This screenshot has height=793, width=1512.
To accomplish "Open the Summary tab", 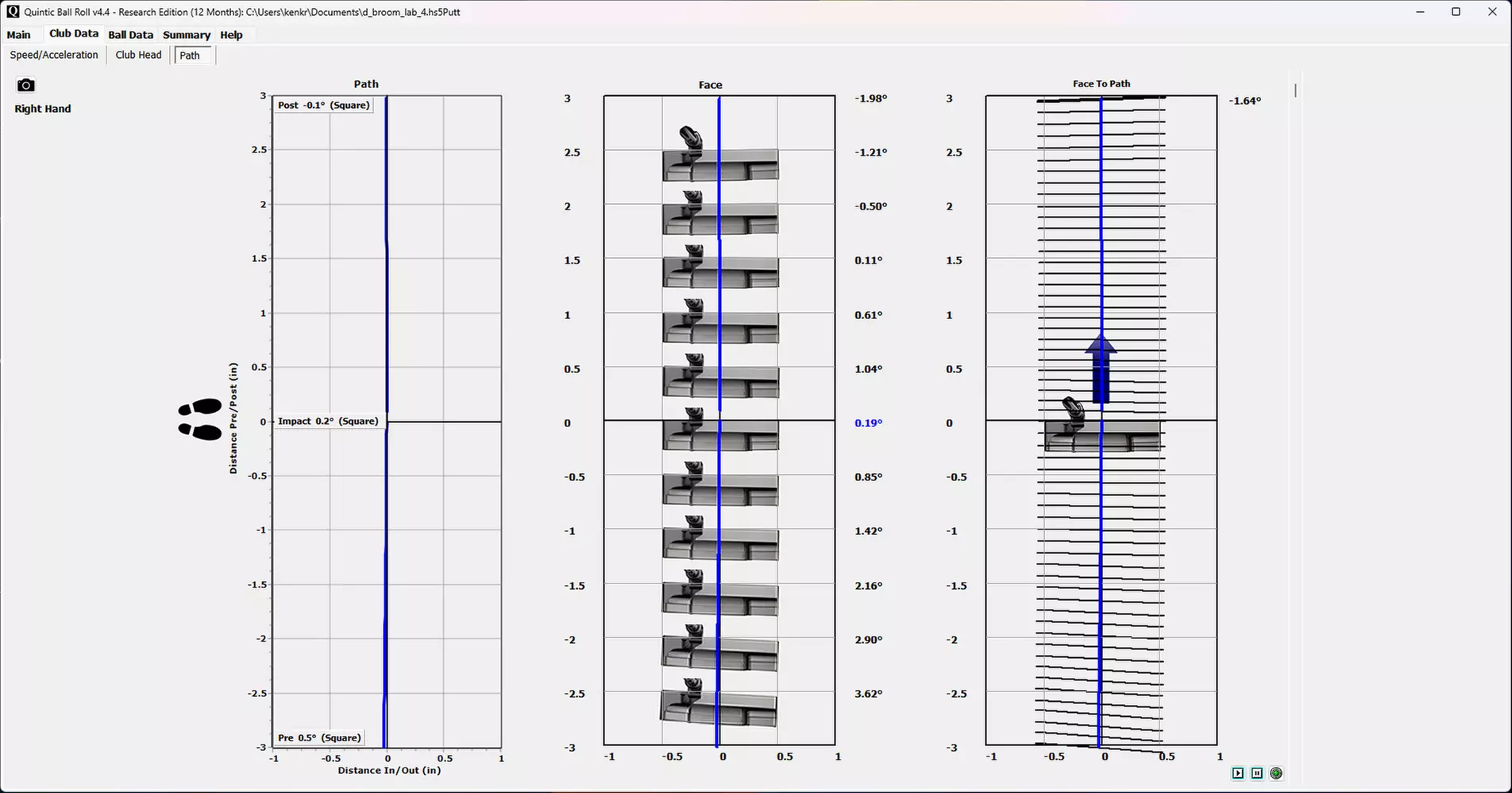I will point(187,35).
